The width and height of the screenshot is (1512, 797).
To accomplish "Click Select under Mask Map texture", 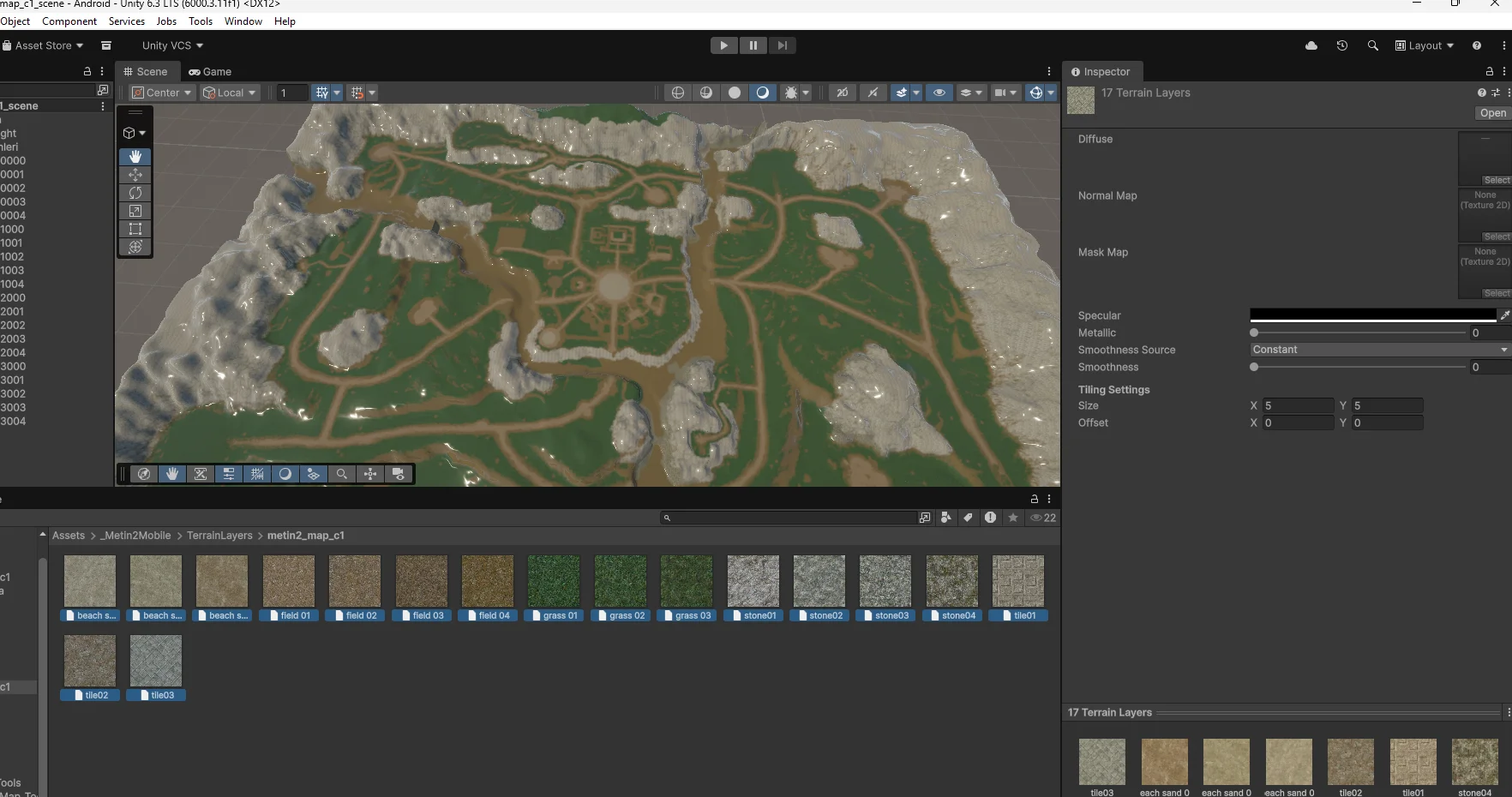I will pyautogui.click(x=1497, y=293).
